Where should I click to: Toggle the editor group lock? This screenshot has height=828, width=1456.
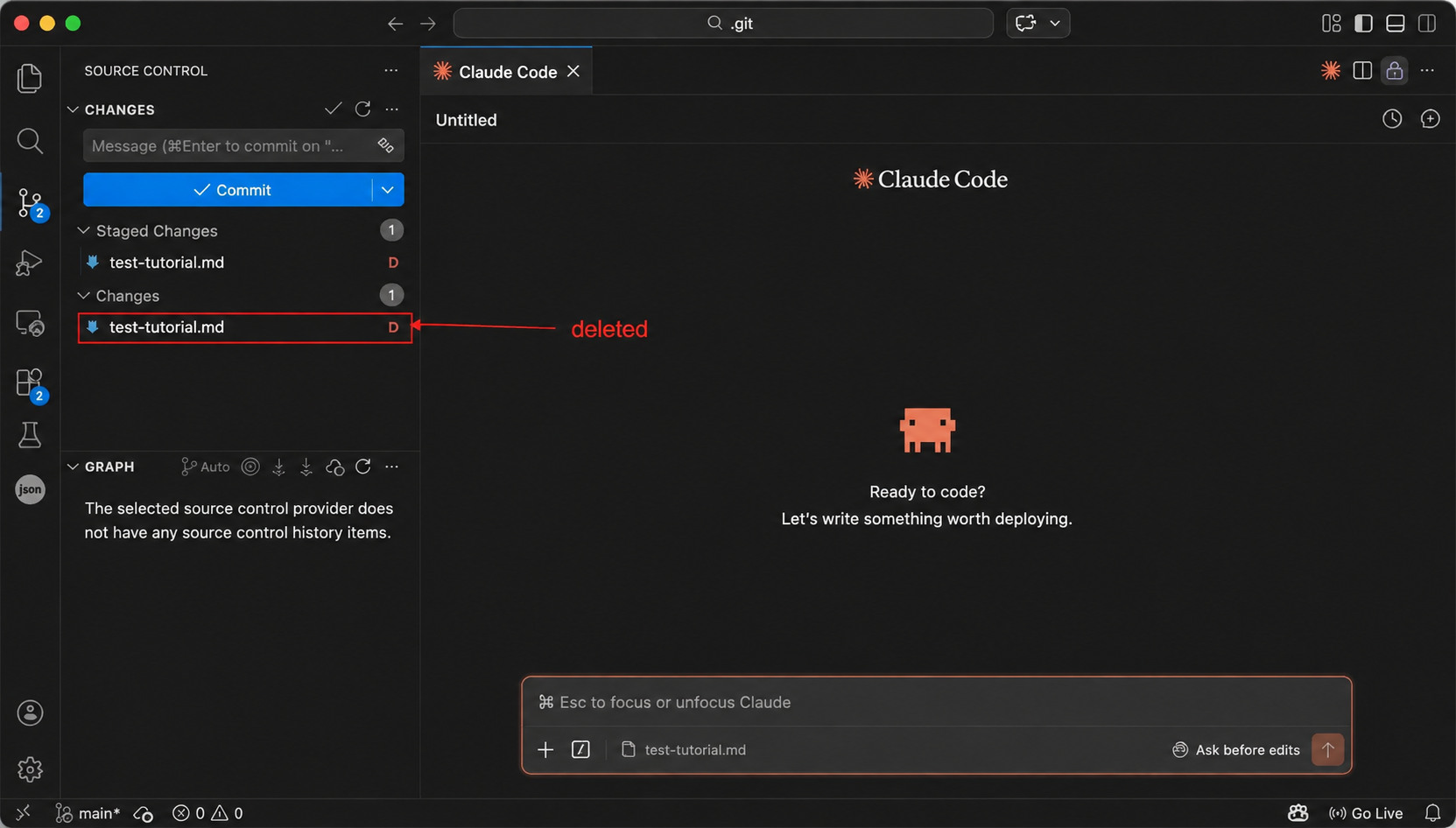tap(1395, 71)
